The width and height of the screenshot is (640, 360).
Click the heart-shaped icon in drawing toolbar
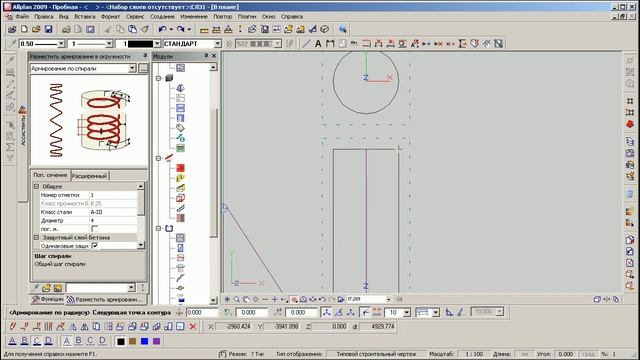click(x=474, y=43)
